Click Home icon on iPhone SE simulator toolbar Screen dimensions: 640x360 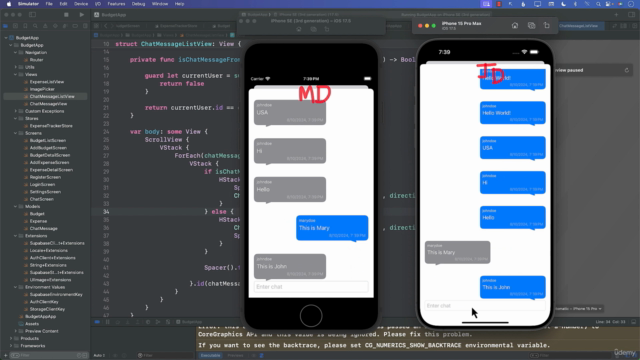pyautogui.click(x=299, y=29)
